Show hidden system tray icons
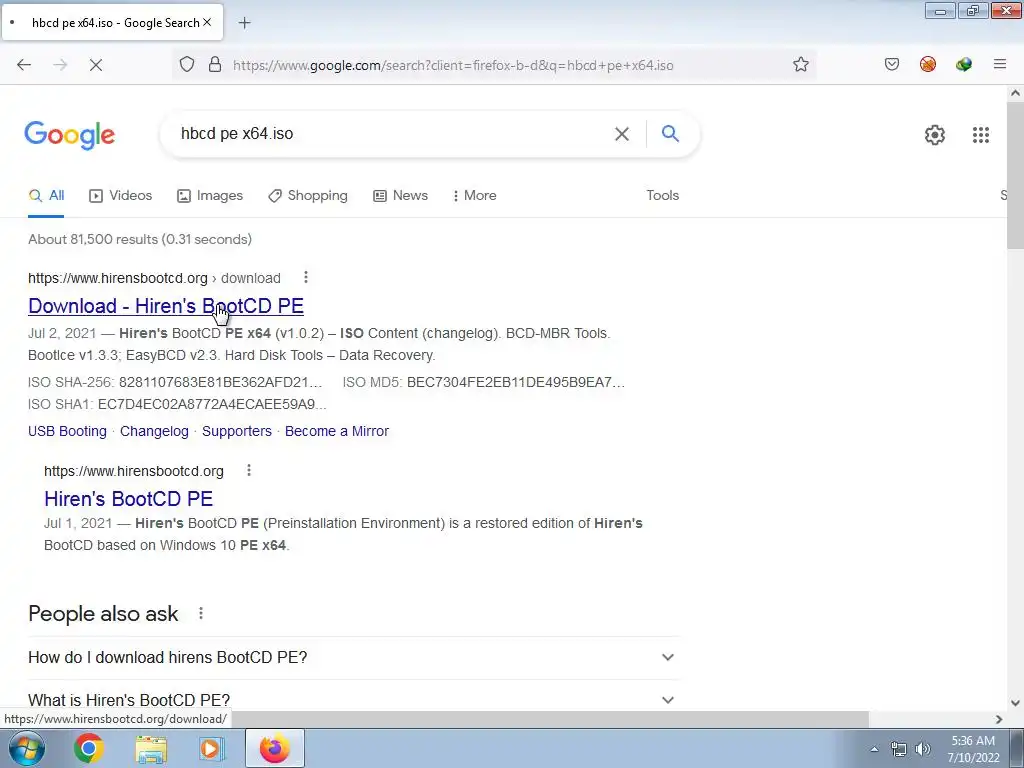The image size is (1024, 768). (x=874, y=749)
